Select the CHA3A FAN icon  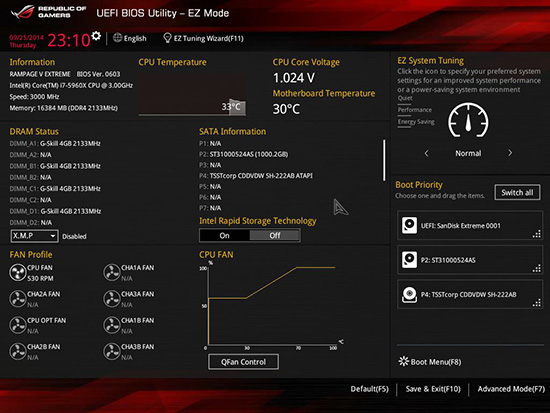(112, 299)
